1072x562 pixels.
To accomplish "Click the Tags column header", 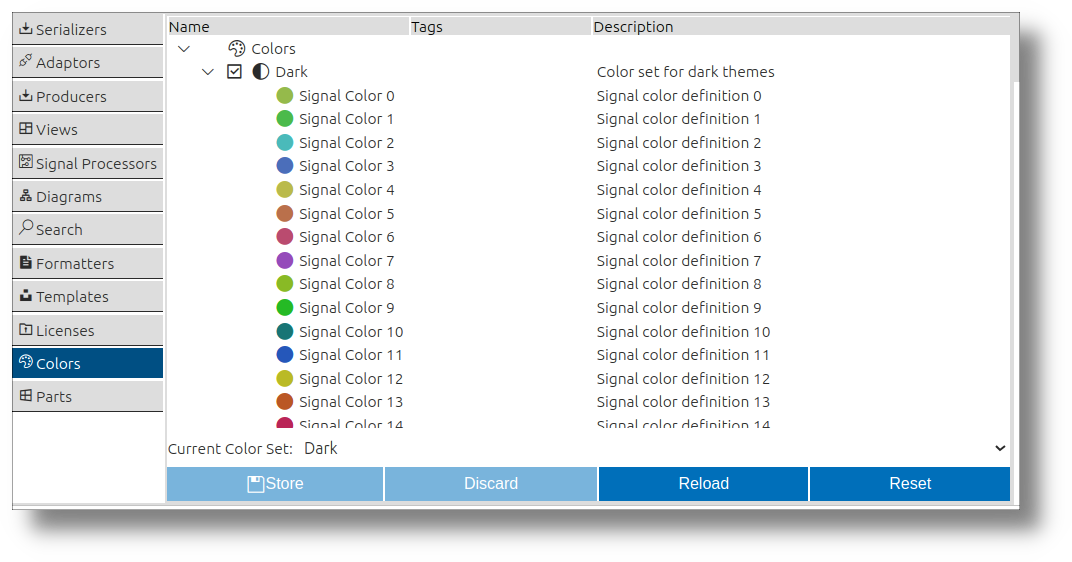I will pyautogui.click(x=500, y=27).
